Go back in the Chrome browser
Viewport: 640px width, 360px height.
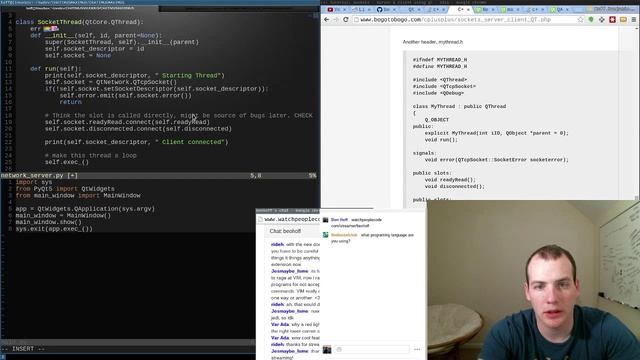pyautogui.click(x=326, y=20)
